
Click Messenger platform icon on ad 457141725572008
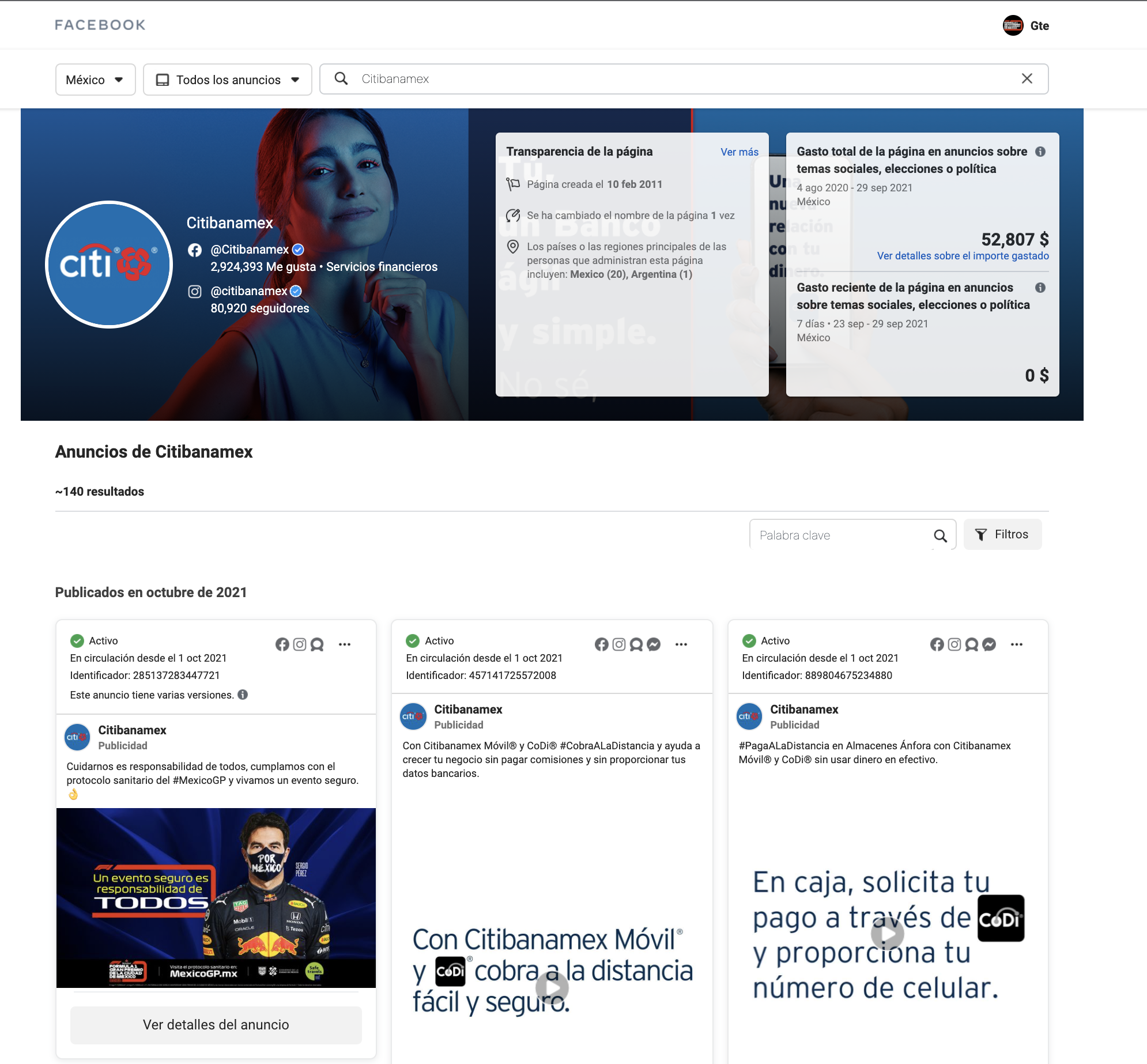point(654,644)
